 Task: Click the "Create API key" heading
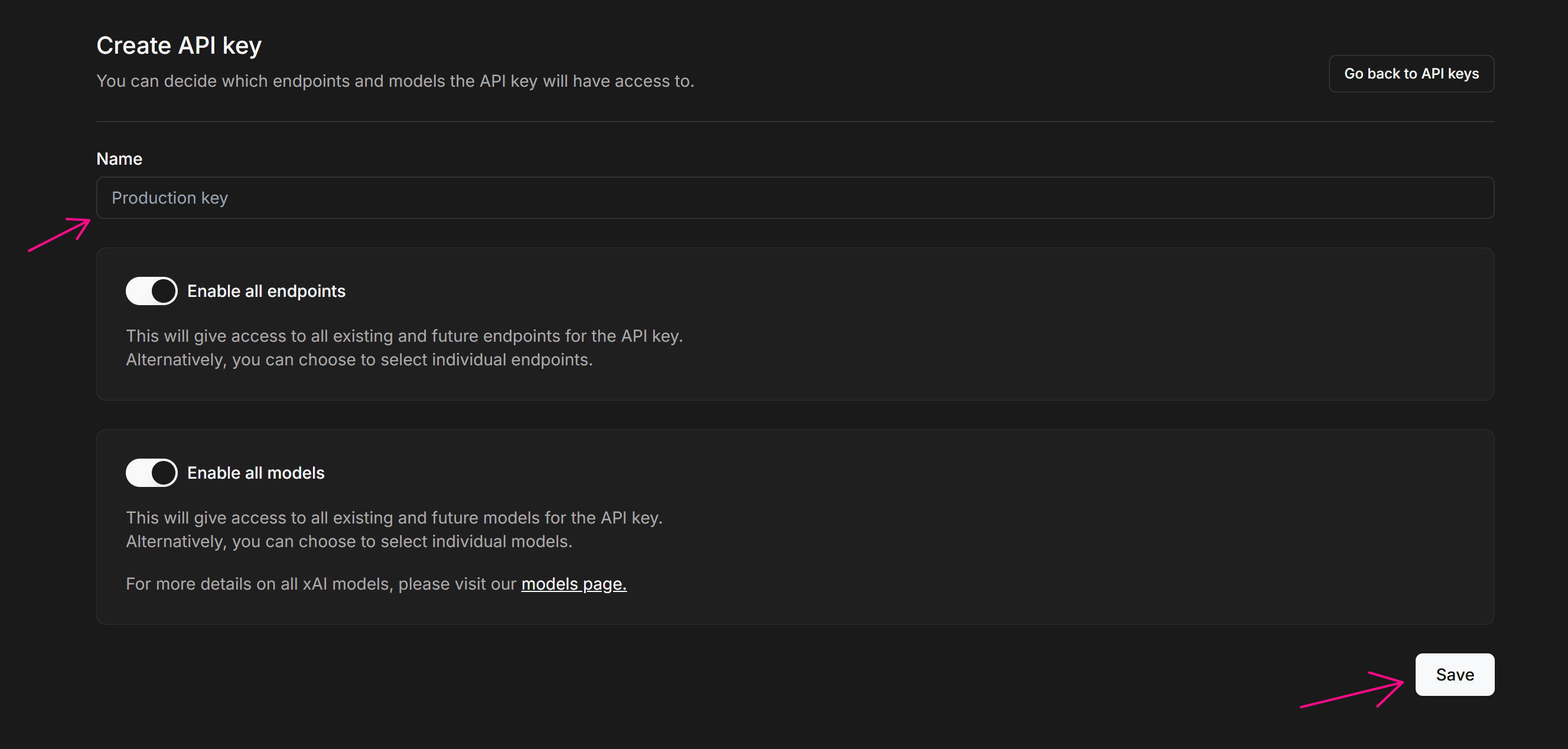(x=179, y=45)
